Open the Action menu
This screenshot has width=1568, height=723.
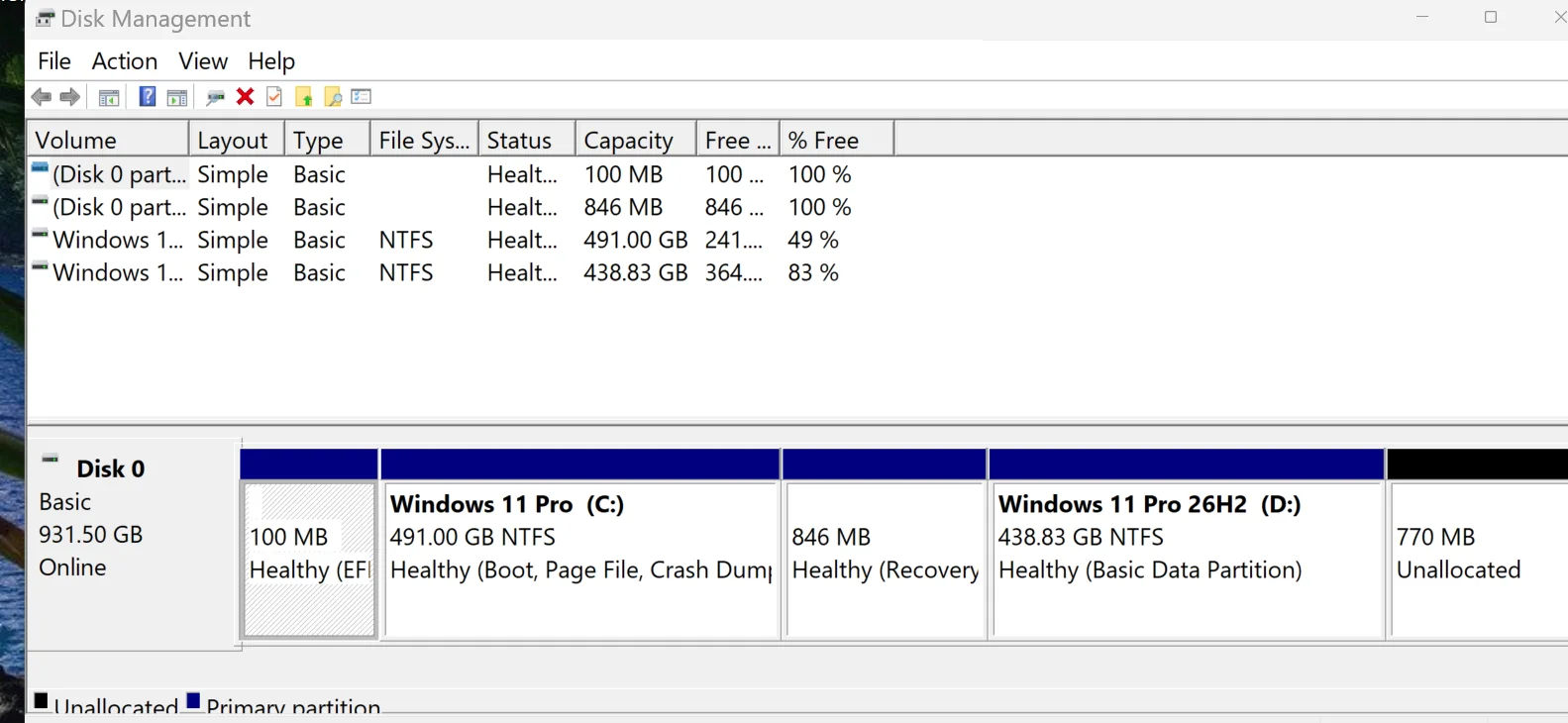(125, 61)
